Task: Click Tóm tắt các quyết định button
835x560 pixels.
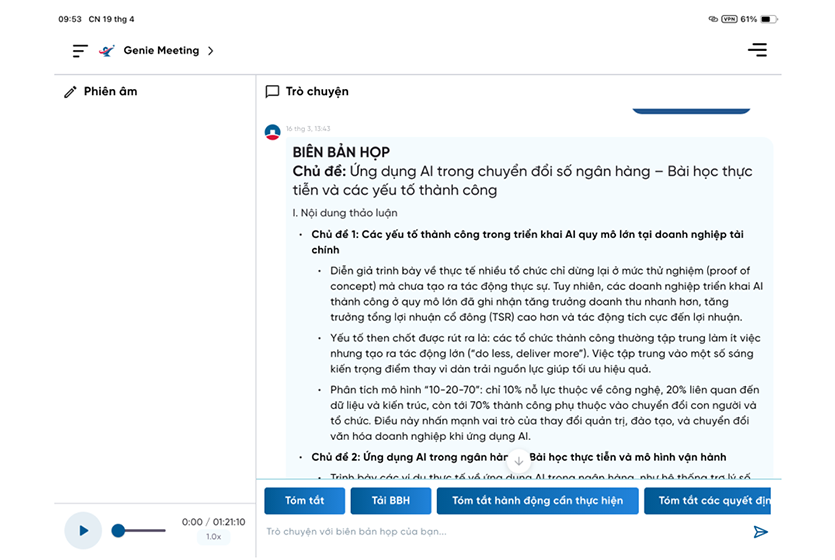Action: click(x=708, y=501)
